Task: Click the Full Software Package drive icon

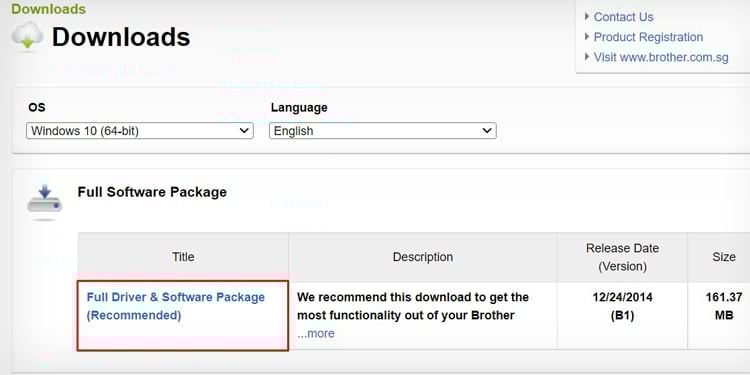Action: (44, 201)
